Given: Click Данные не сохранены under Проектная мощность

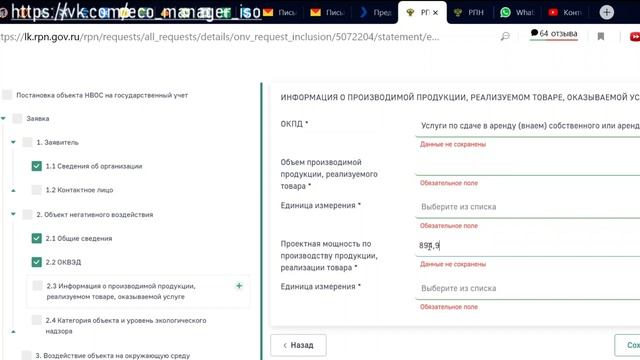Looking at the screenshot, I should point(453,264).
